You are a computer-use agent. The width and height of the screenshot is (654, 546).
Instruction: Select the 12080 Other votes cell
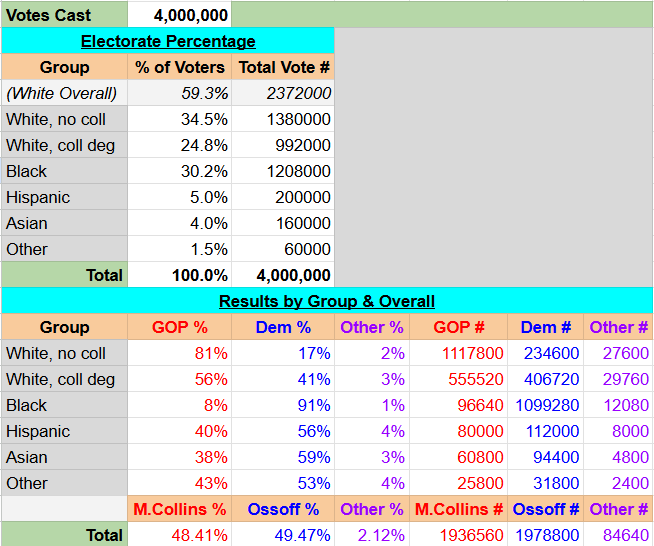pos(618,405)
